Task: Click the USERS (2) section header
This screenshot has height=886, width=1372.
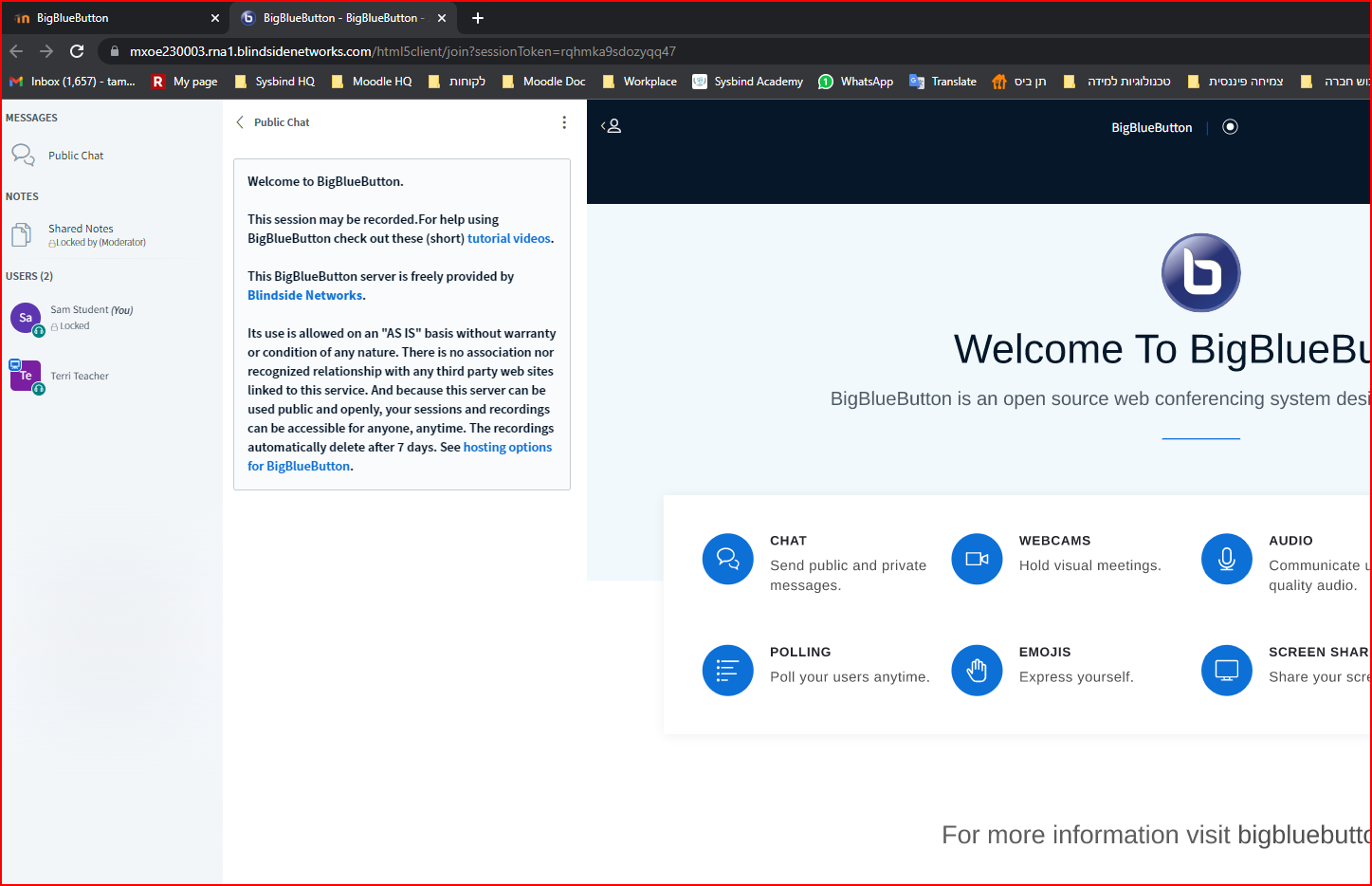Action: 29,276
